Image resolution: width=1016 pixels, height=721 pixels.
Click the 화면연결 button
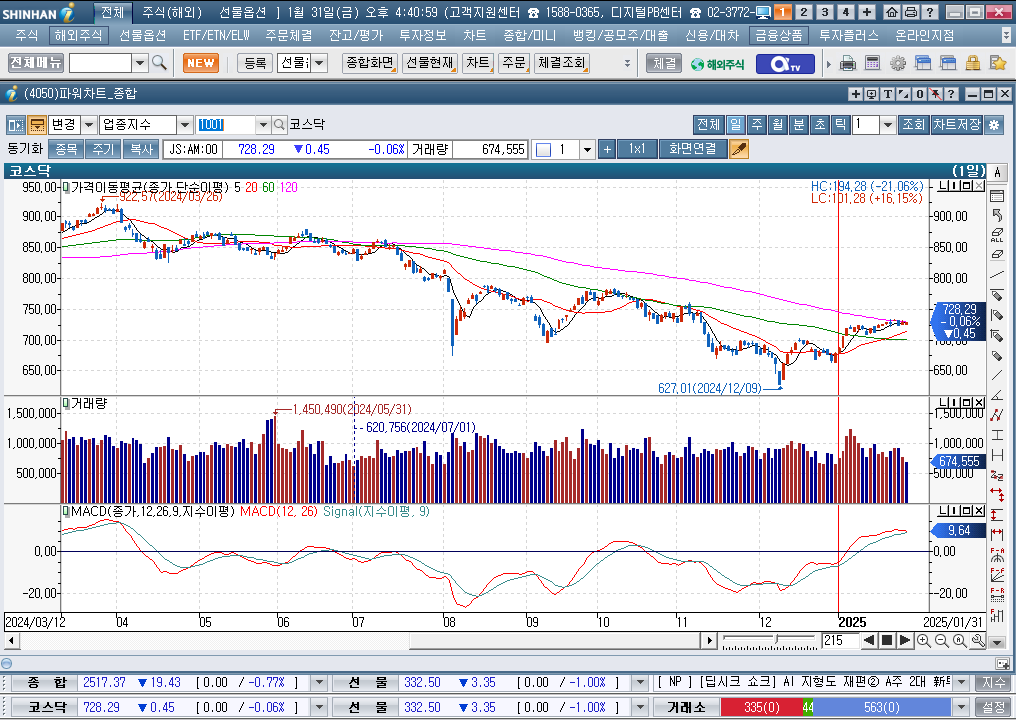click(693, 149)
